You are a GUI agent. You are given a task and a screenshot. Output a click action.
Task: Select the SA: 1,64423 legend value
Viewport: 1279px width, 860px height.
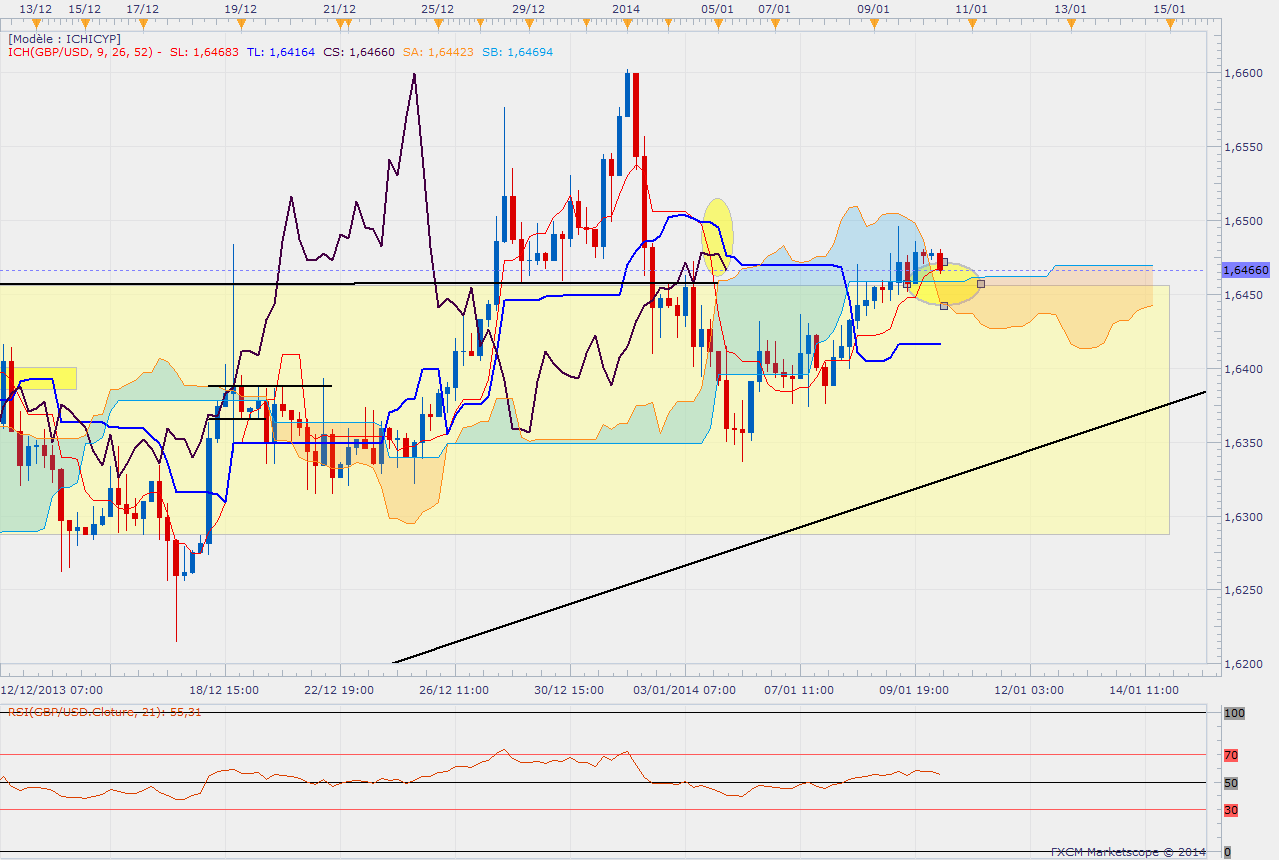tap(438, 52)
